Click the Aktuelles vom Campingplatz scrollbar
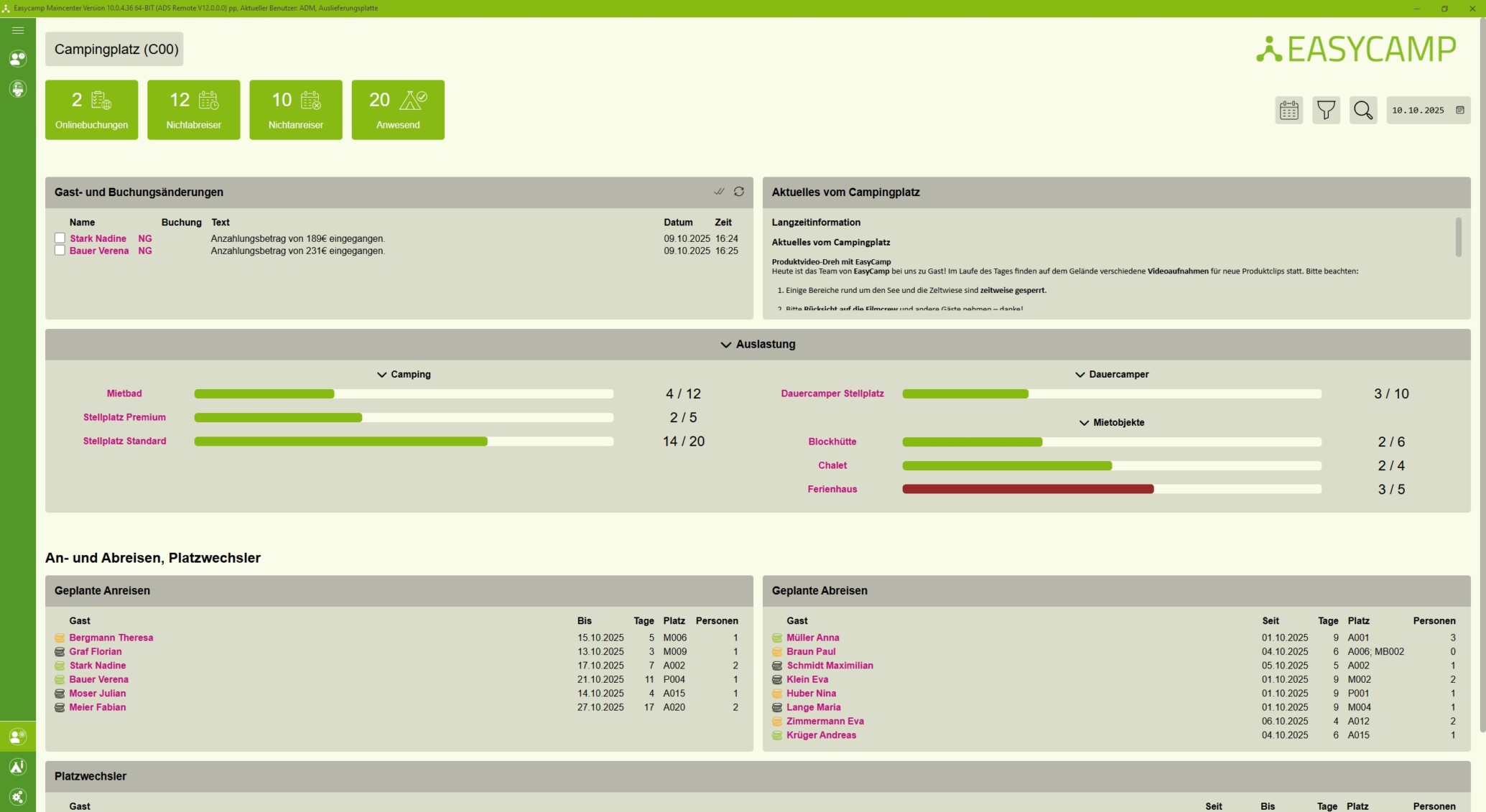 point(1458,237)
